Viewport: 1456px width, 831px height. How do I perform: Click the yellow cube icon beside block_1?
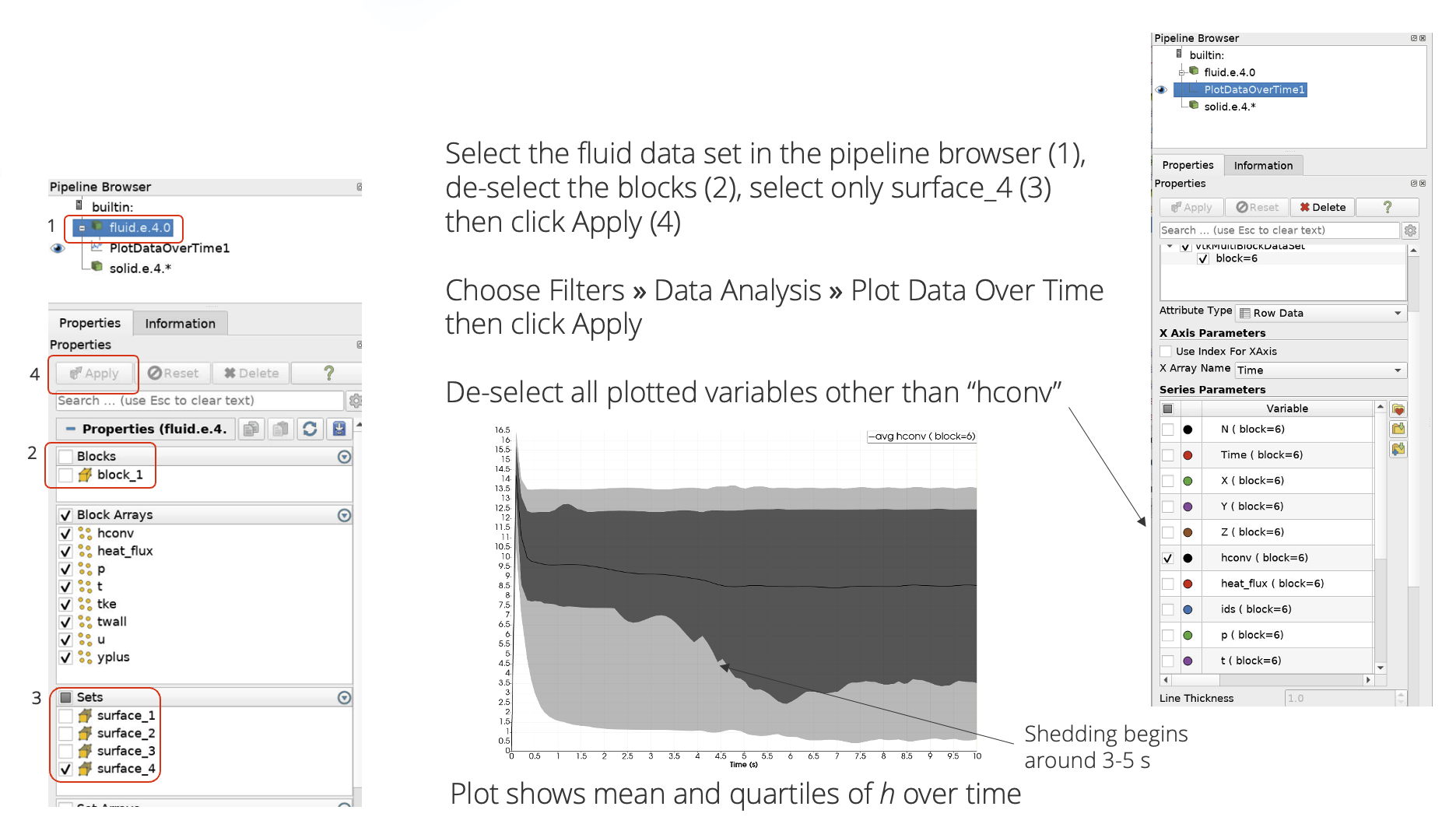tap(85, 475)
